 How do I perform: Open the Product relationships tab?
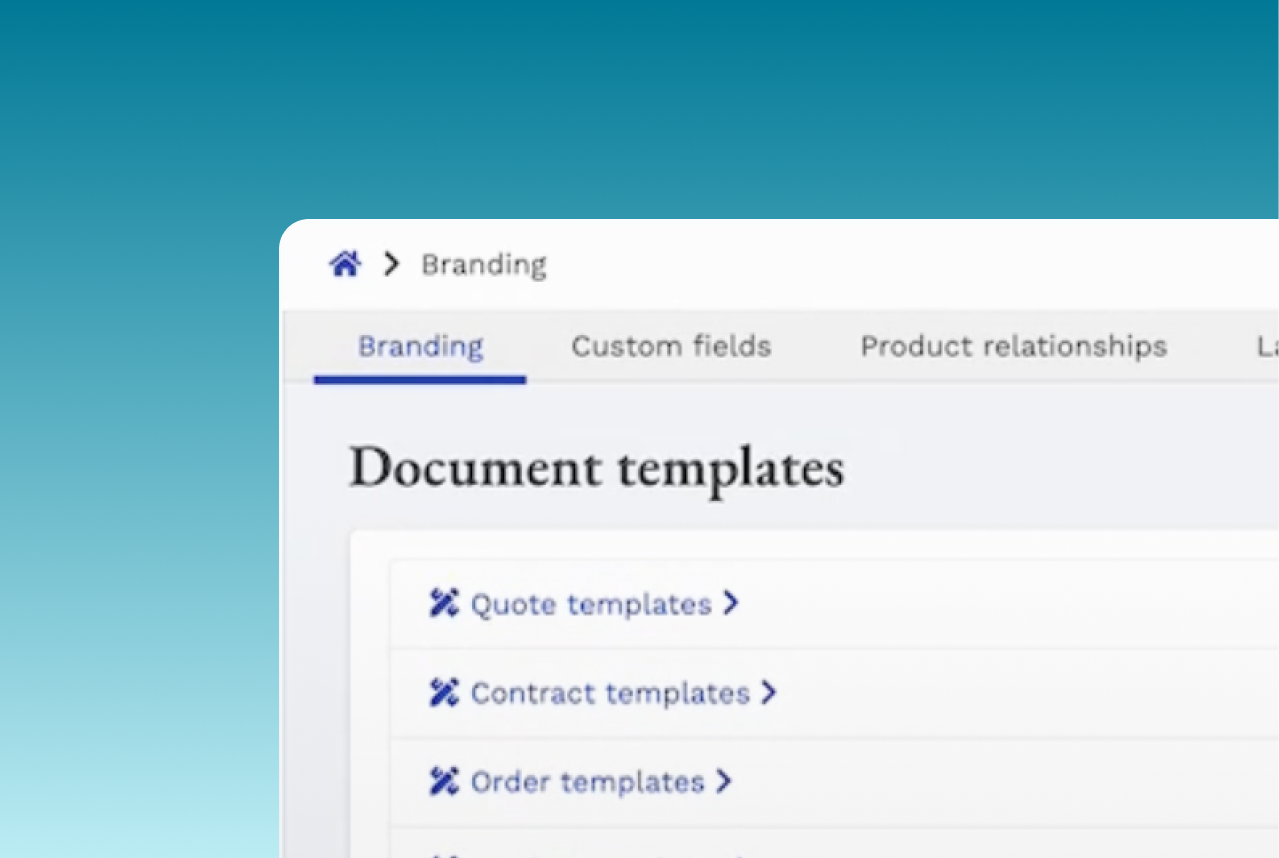tap(1012, 346)
